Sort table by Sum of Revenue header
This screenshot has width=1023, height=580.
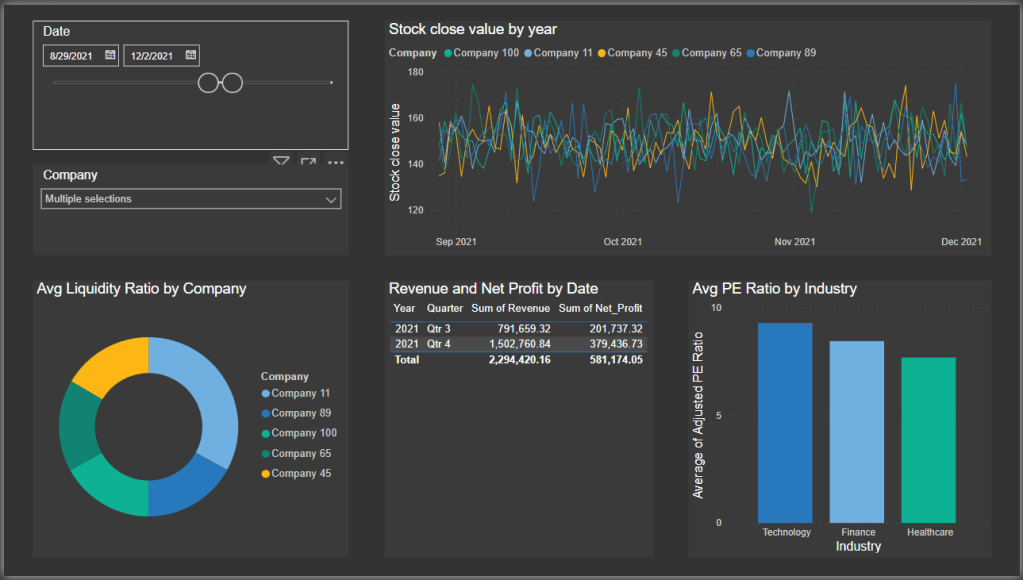pyautogui.click(x=510, y=309)
